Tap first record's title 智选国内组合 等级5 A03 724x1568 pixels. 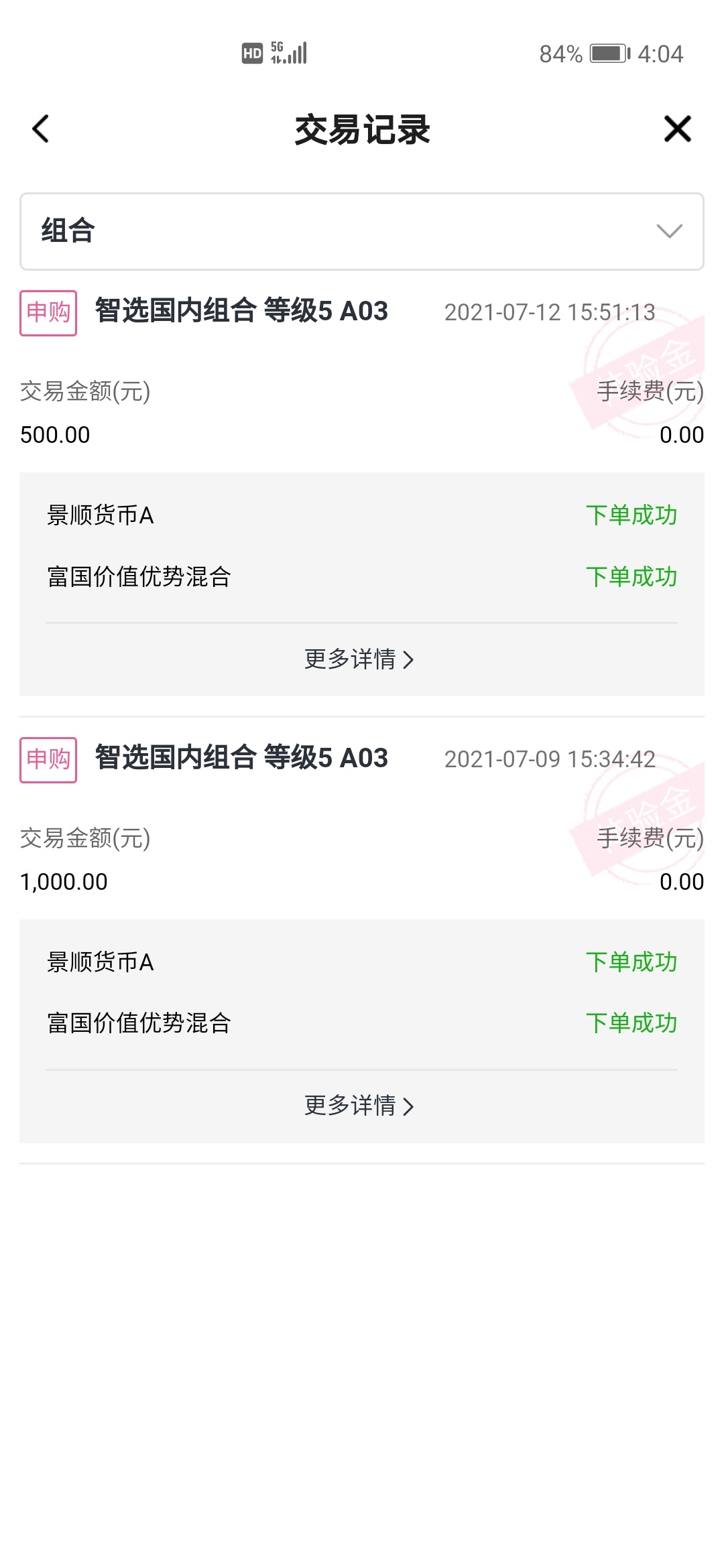pos(241,311)
